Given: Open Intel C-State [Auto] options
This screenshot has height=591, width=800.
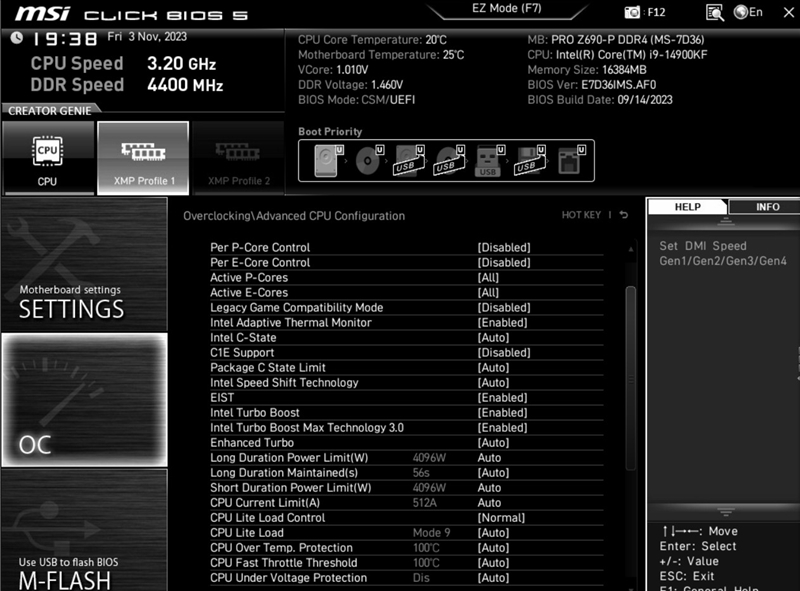Looking at the screenshot, I should pyautogui.click(x=493, y=337).
